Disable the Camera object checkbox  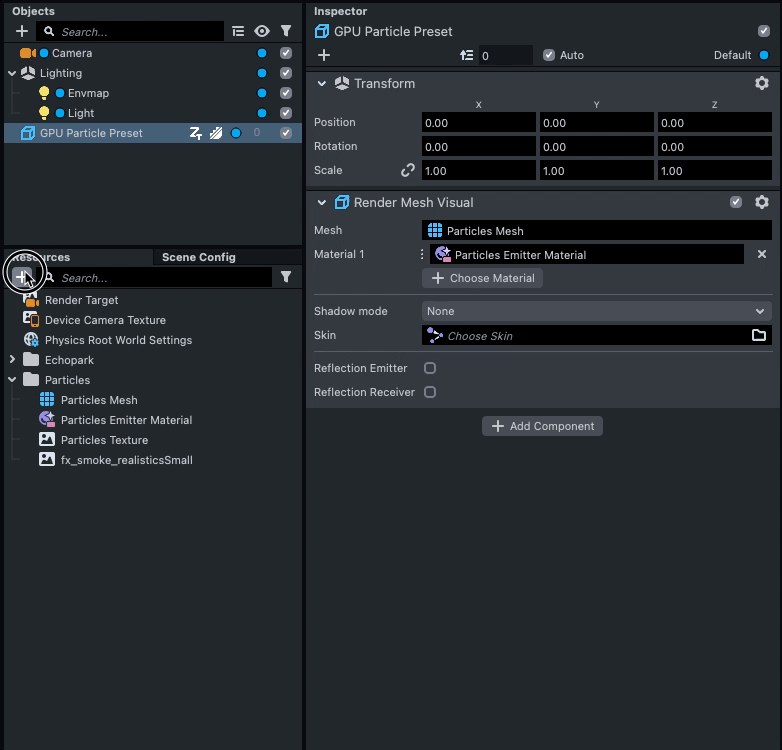(x=286, y=53)
